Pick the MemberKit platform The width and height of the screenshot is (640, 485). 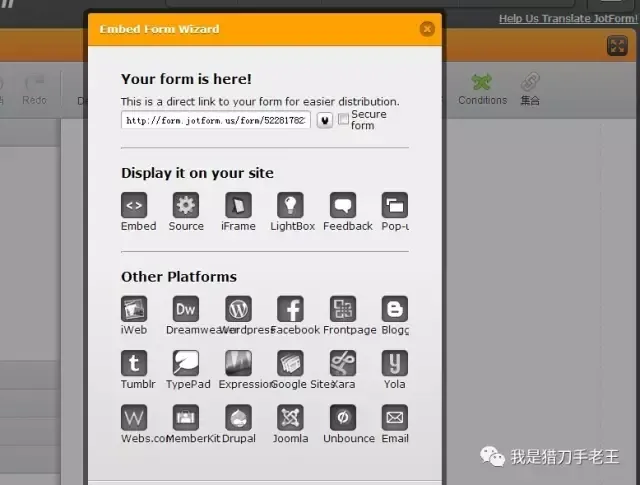(186, 417)
